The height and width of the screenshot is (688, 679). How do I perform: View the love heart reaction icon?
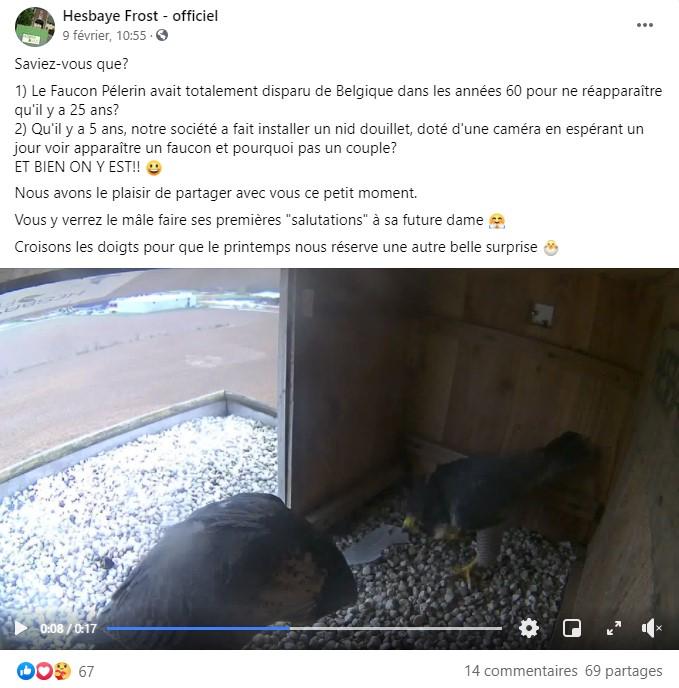click(x=44, y=671)
